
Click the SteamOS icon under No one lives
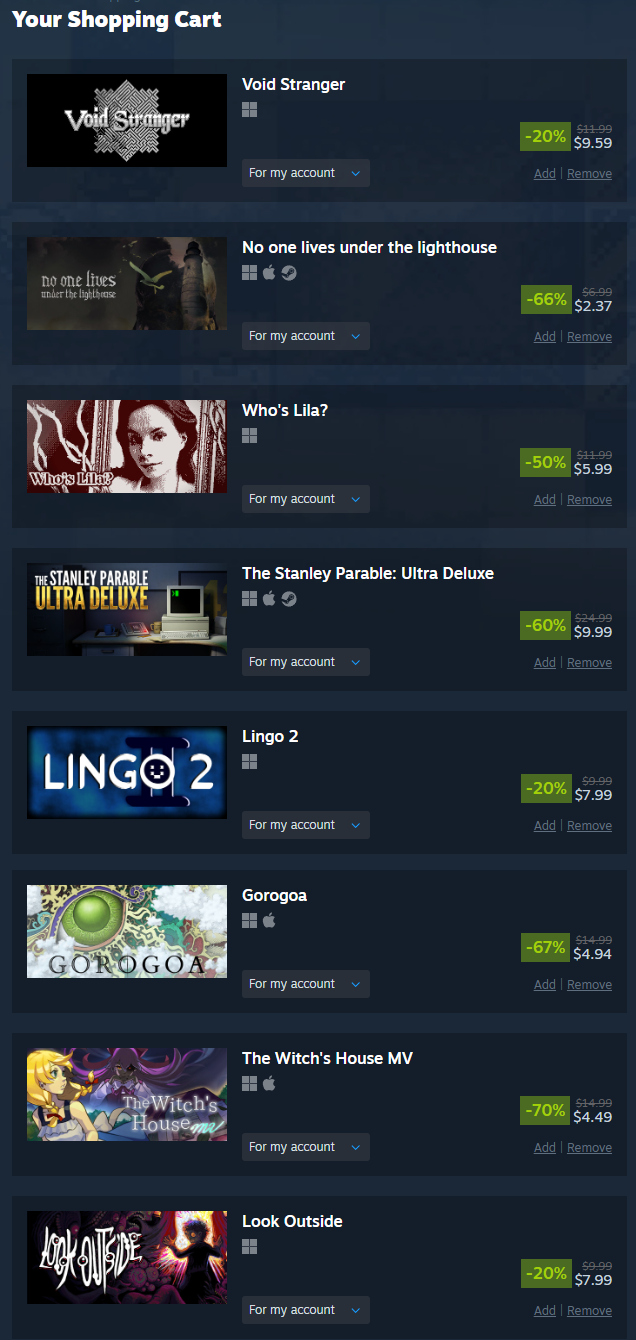click(289, 273)
